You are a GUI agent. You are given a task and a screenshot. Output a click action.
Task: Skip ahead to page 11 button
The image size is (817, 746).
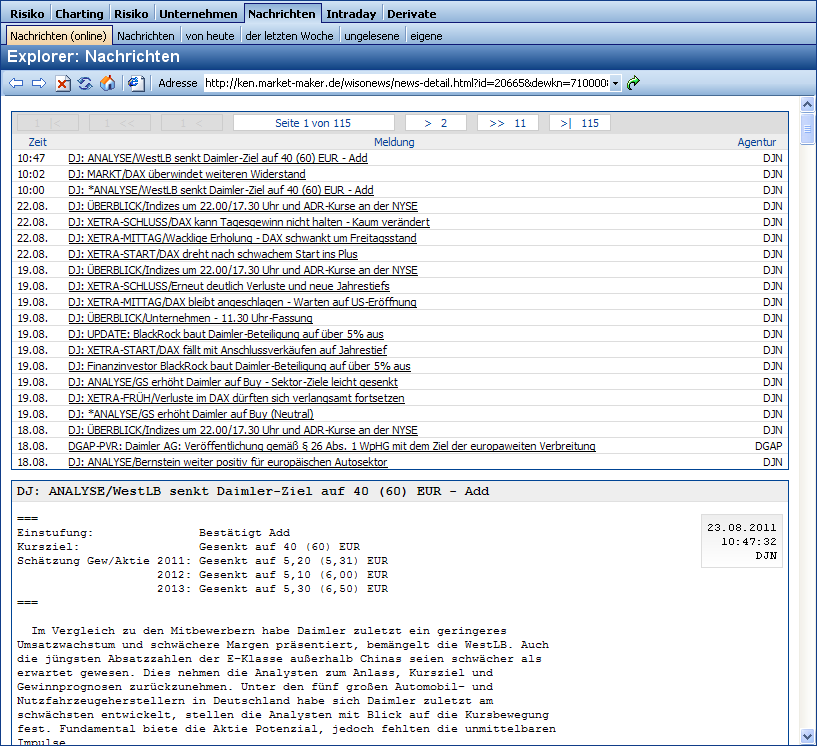point(507,123)
